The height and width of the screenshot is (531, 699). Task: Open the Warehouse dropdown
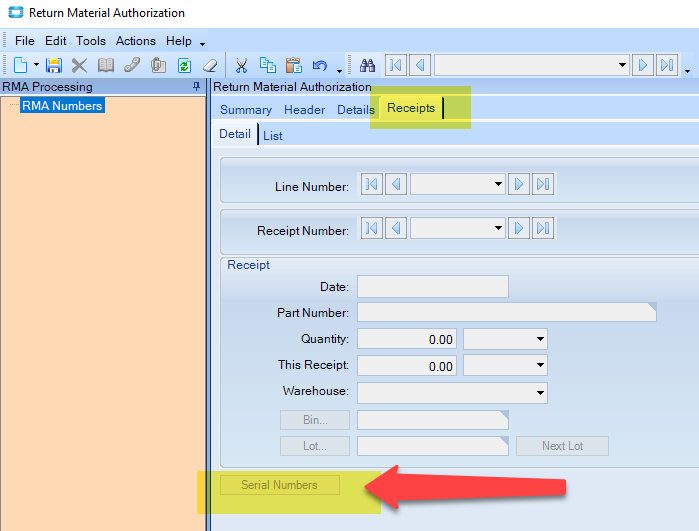pyautogui.click(x=540, y=393)
